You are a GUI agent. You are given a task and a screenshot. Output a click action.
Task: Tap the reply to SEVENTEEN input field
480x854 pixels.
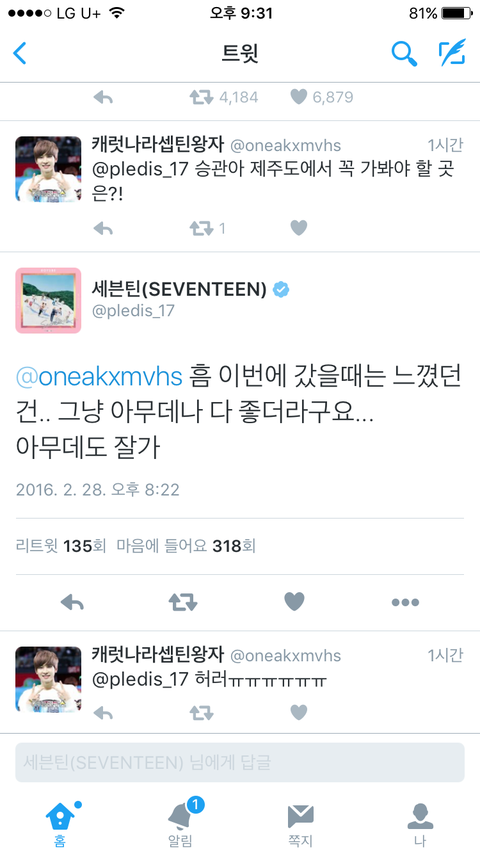pyautogui.click(x=240, y=762)
